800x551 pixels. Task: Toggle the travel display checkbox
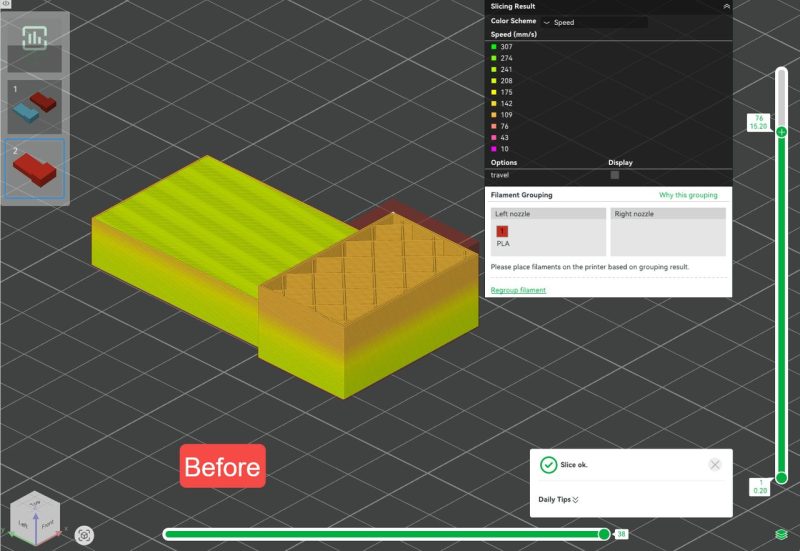coord(614,175)
